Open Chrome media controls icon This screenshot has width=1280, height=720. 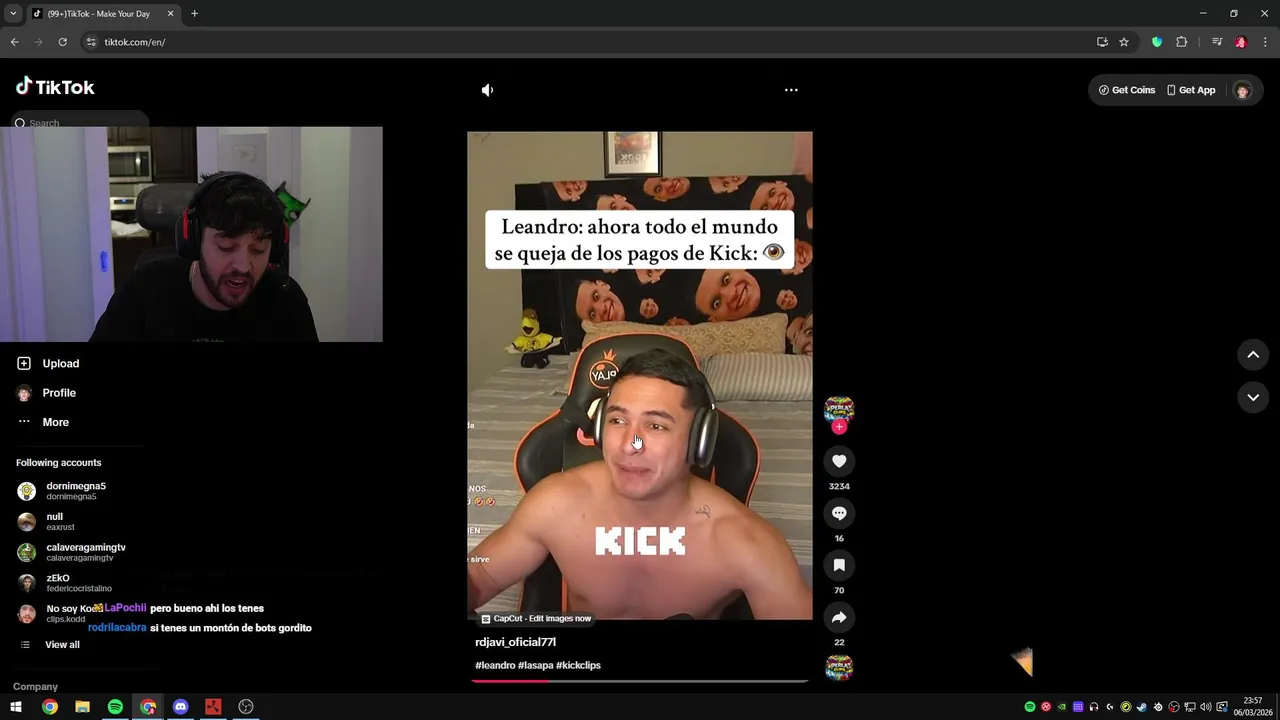1217,42
